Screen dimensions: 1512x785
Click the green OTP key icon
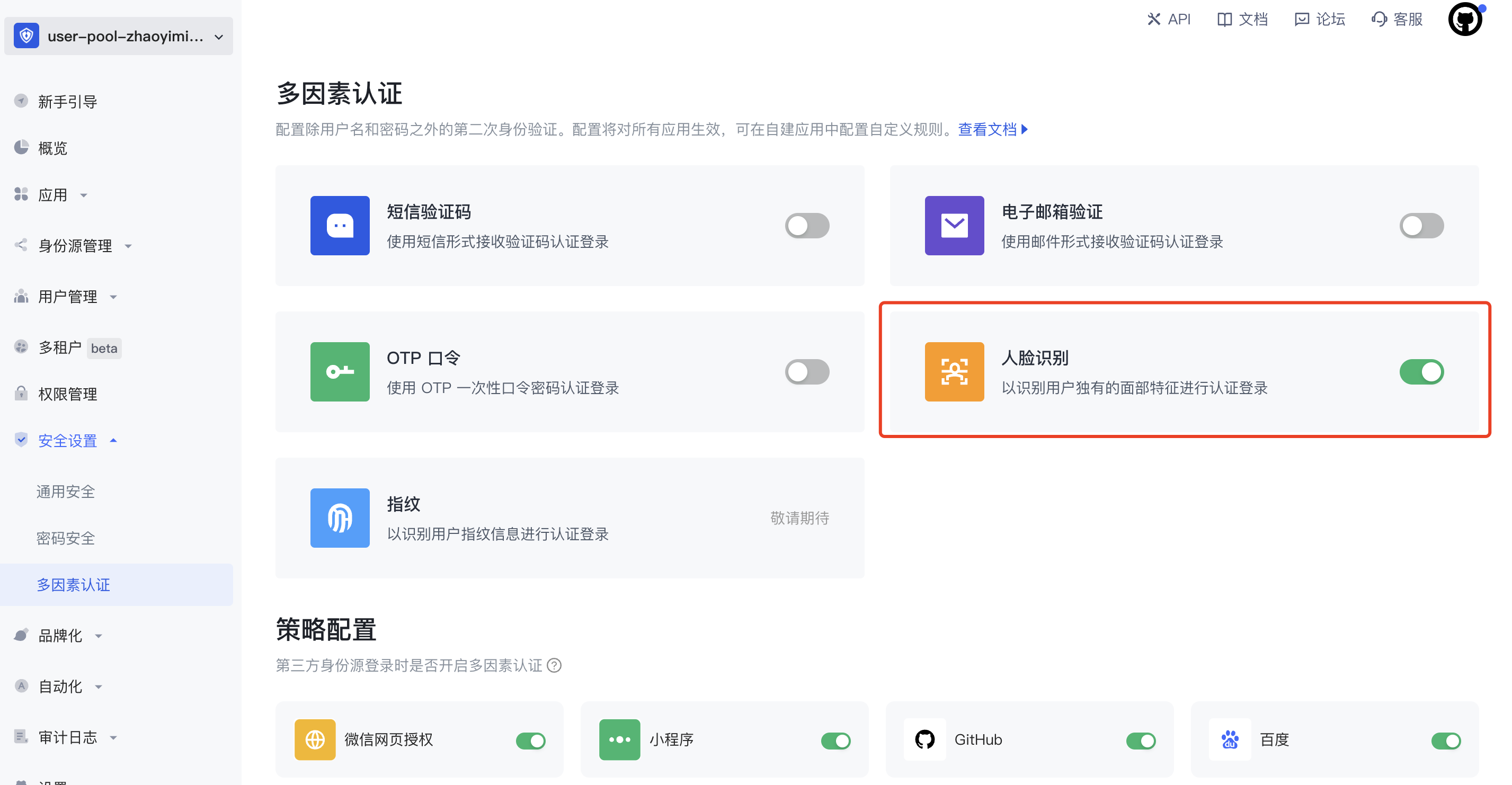(340, 371)
